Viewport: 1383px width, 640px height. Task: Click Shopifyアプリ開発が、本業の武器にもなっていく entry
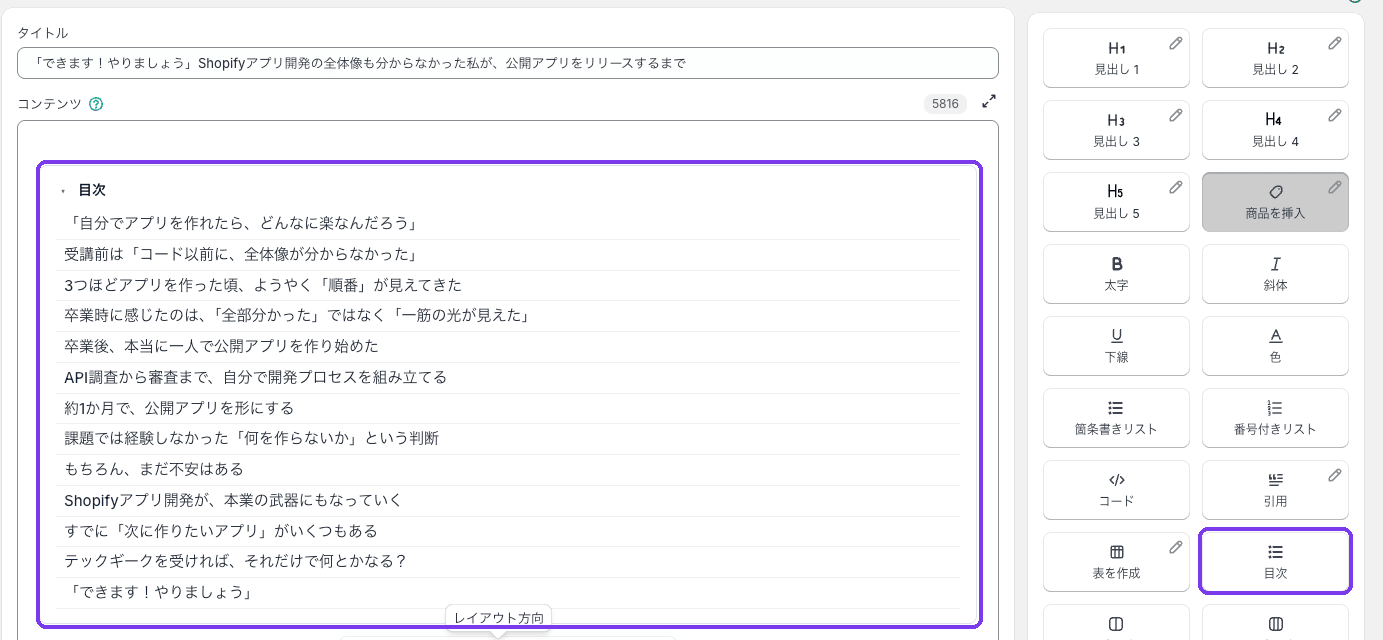[x=233, y=500]
